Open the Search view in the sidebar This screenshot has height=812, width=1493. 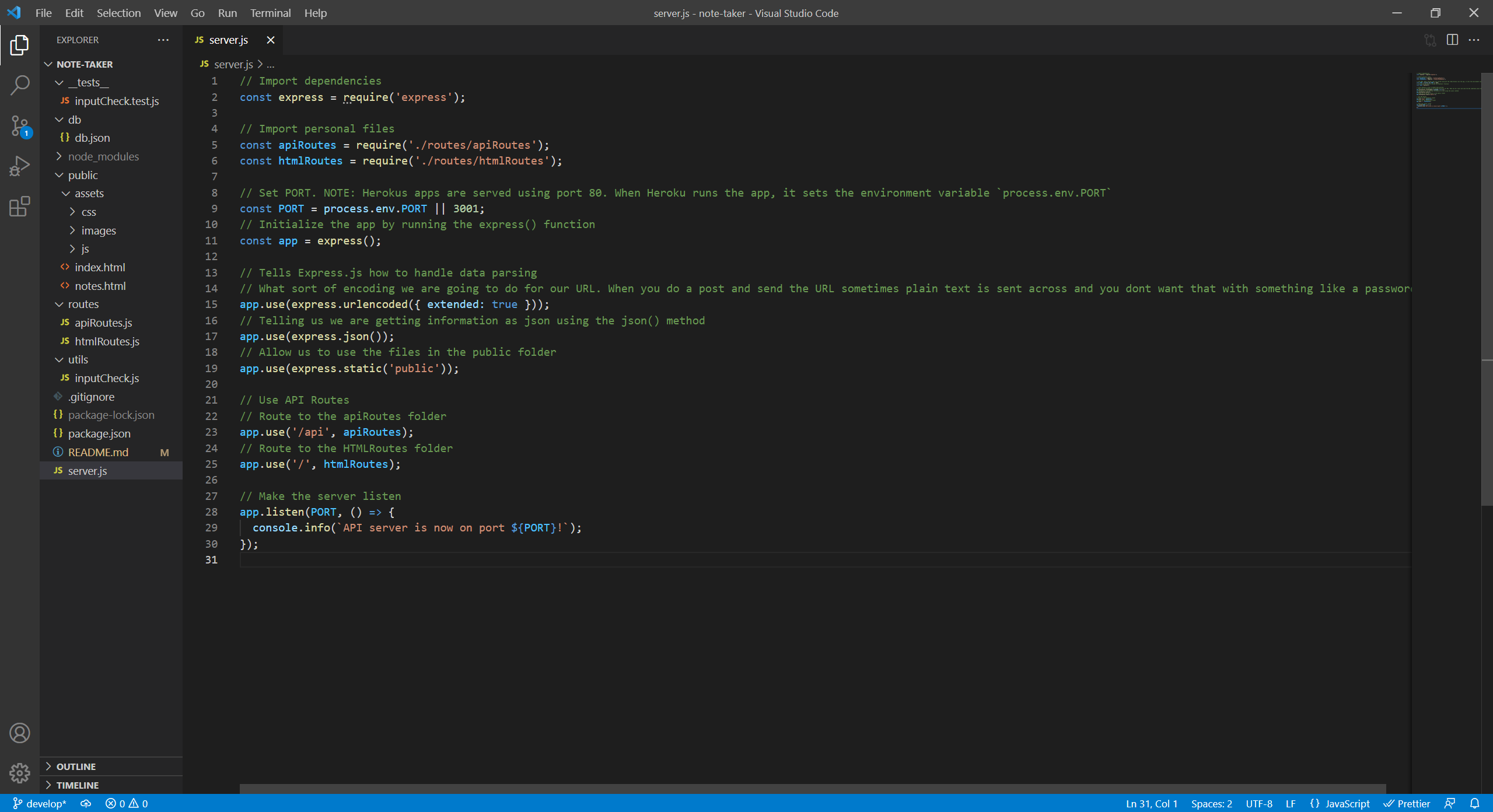[x=19, y=85]
